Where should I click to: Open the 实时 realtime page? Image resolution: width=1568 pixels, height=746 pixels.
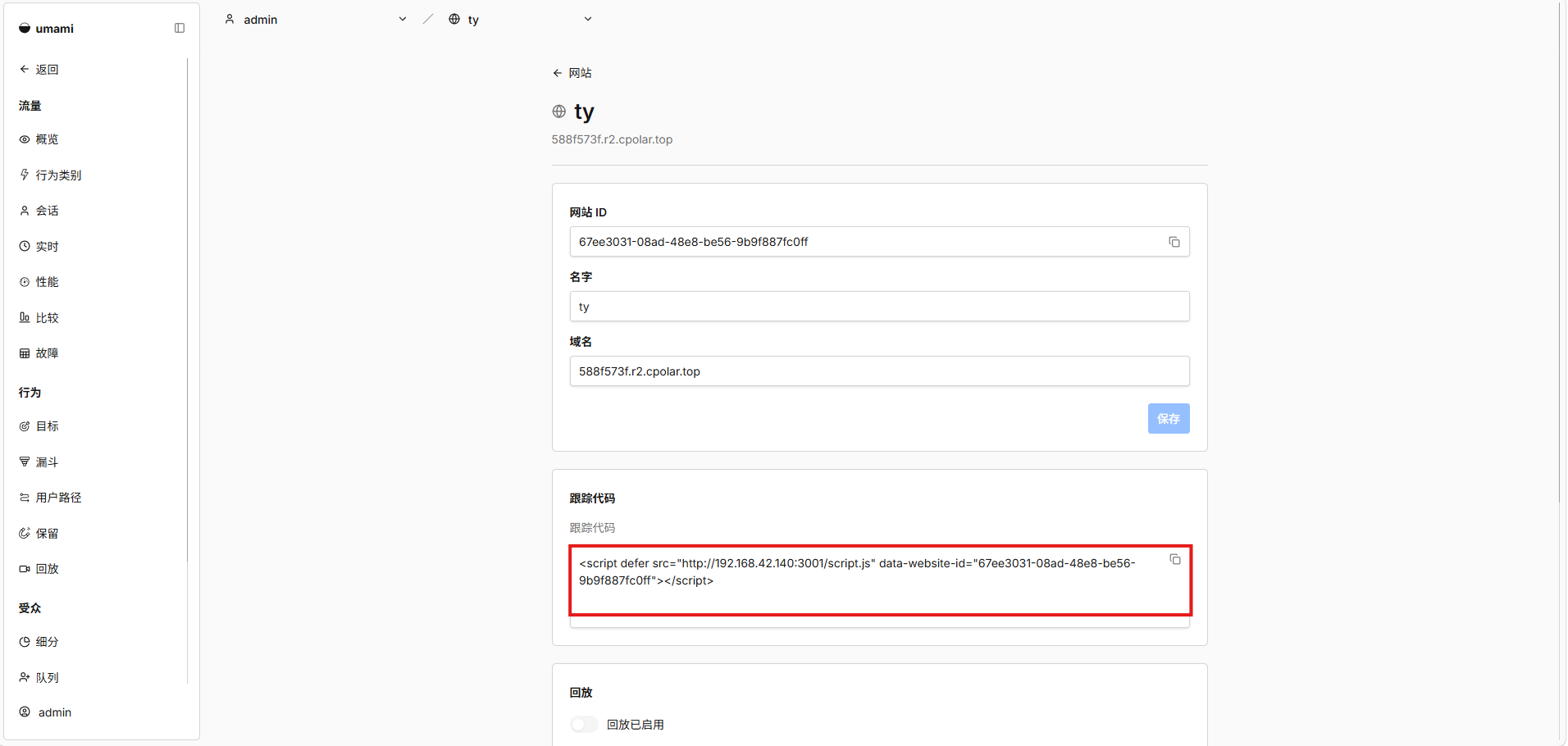tap(39, 247)
